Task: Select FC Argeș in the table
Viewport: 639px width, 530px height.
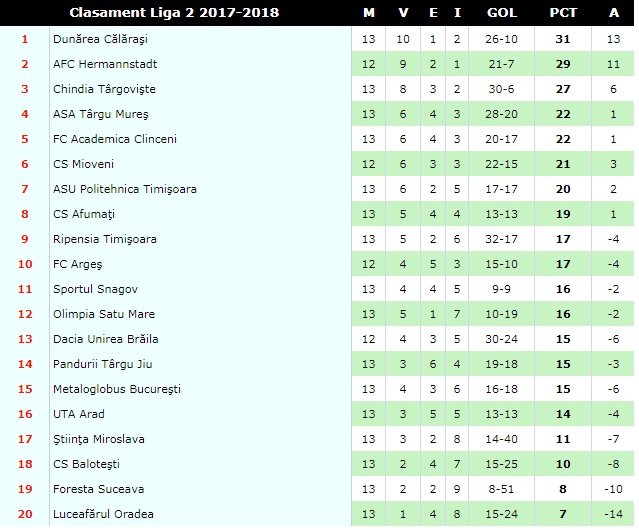Action: pos(77,264)
